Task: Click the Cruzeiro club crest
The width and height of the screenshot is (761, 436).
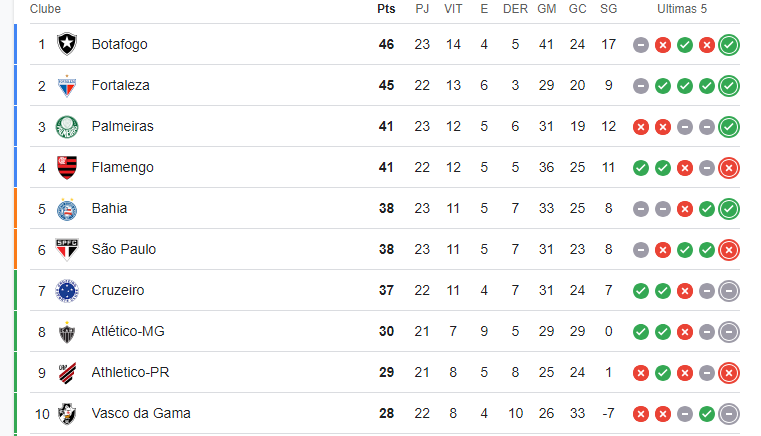Action: (67, 291)
